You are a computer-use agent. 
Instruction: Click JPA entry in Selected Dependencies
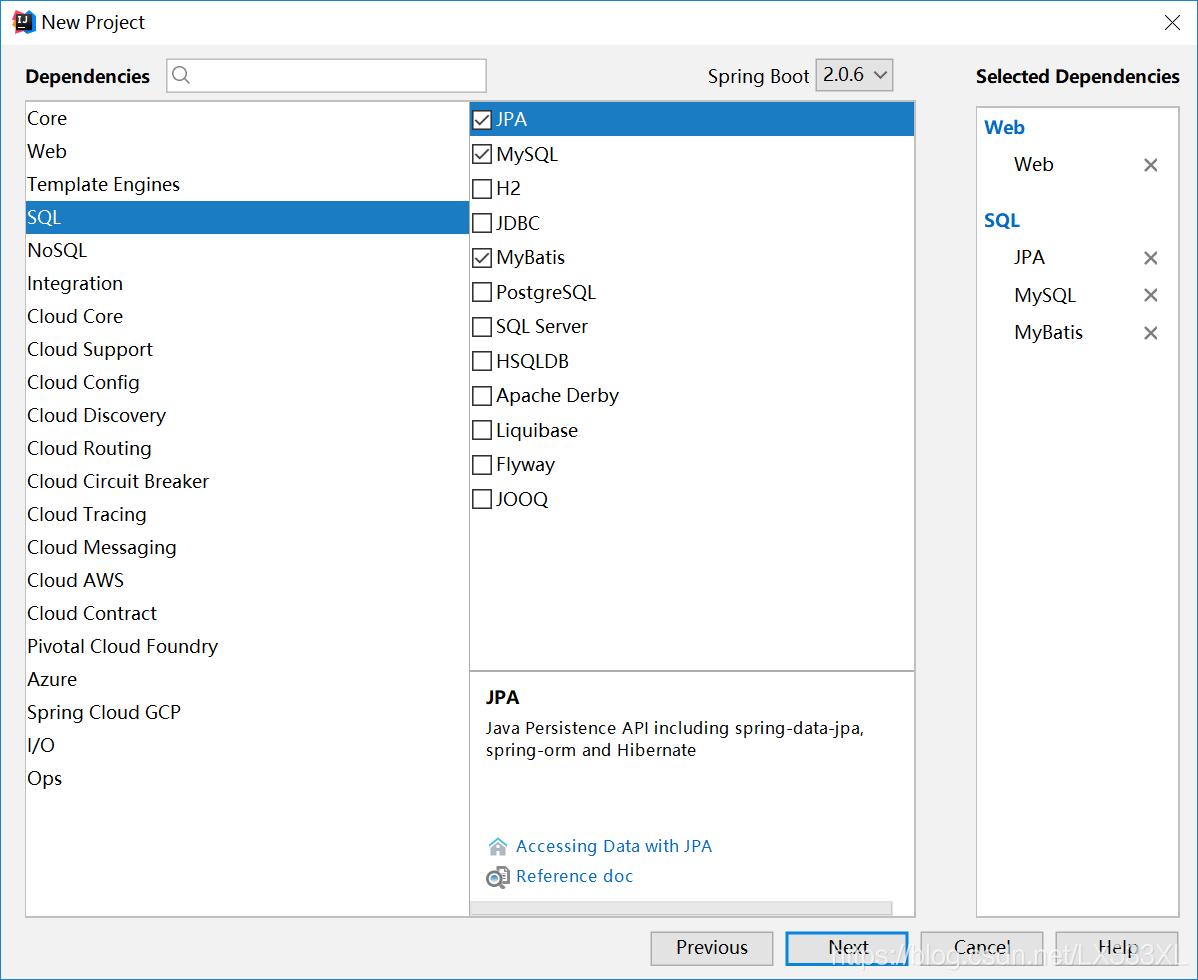click(x=1029, y=257)
